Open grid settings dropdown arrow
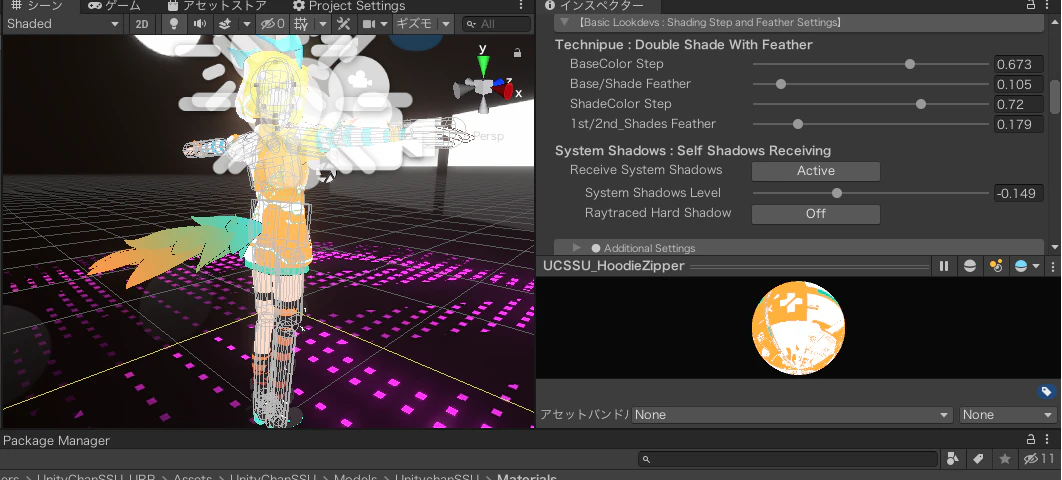The width and height of the screenshot is (1062, 480). tap(323, 24)
